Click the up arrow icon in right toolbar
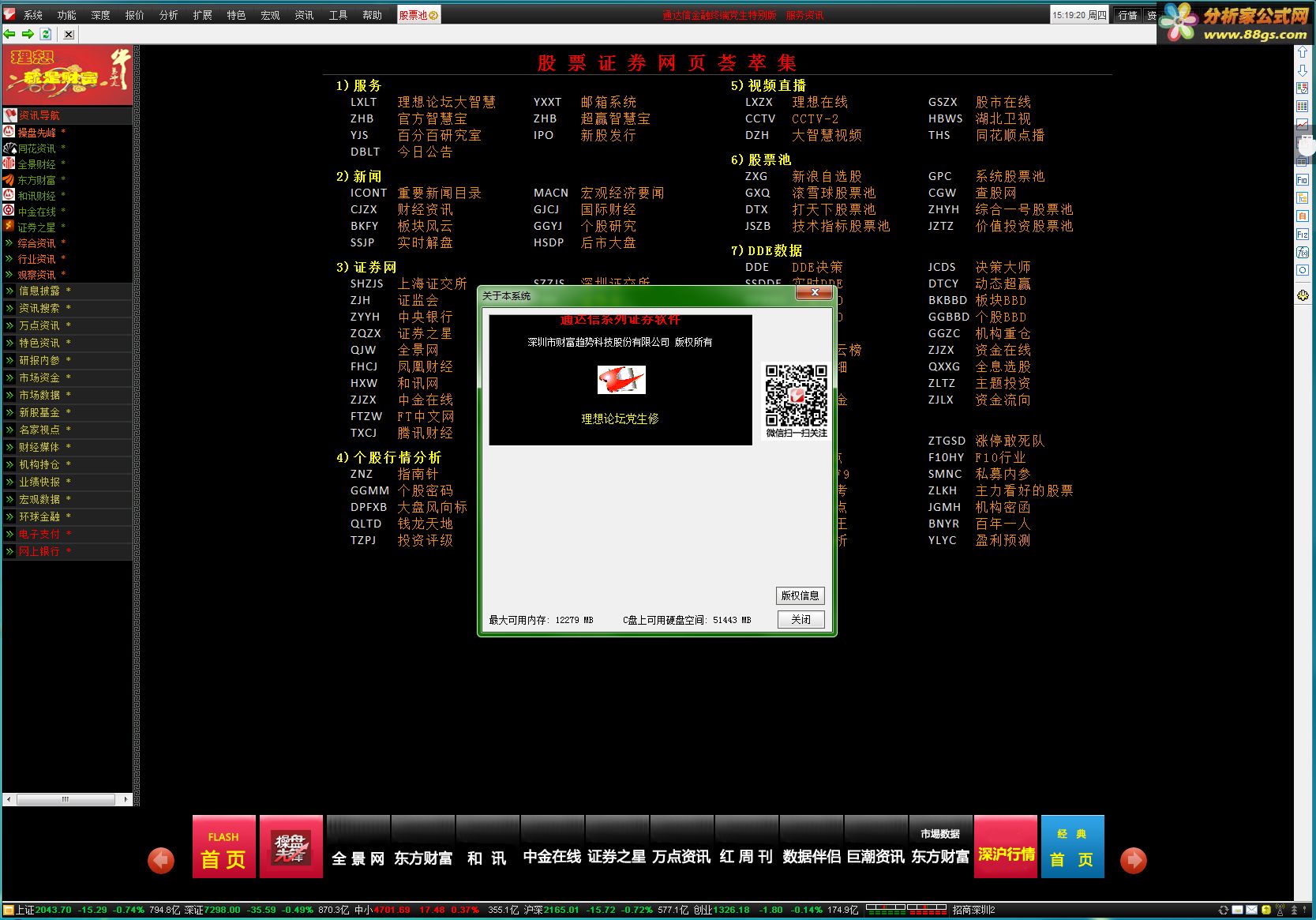 click(x=1303, y=52)
